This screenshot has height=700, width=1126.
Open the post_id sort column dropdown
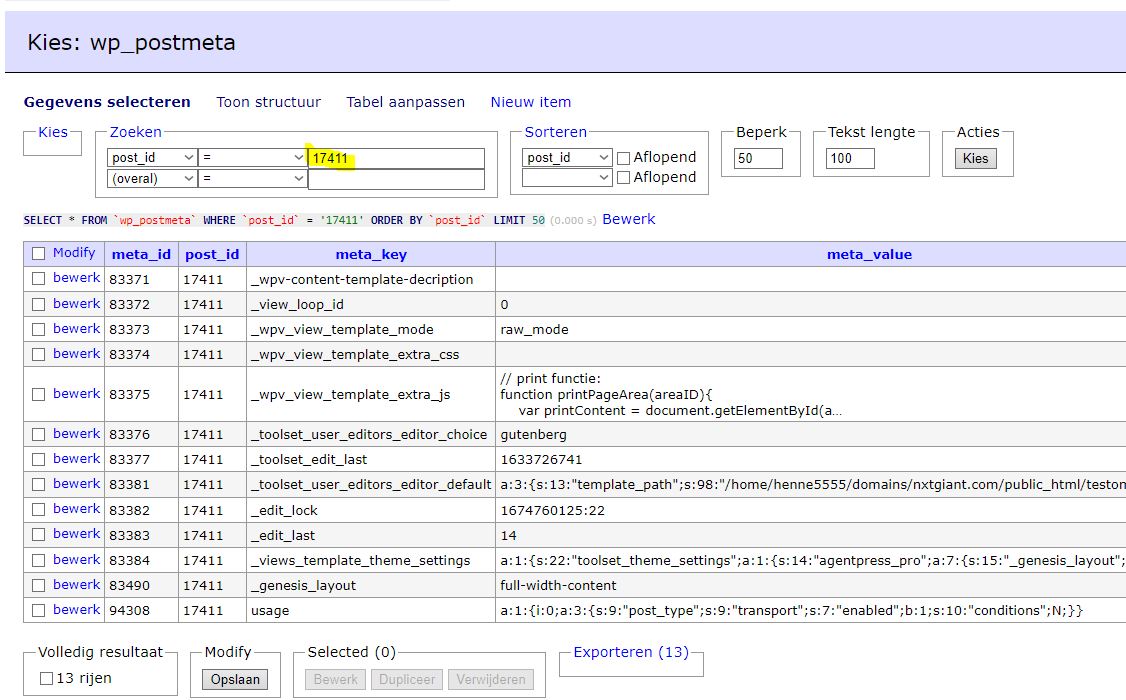[x=567, y=157]
